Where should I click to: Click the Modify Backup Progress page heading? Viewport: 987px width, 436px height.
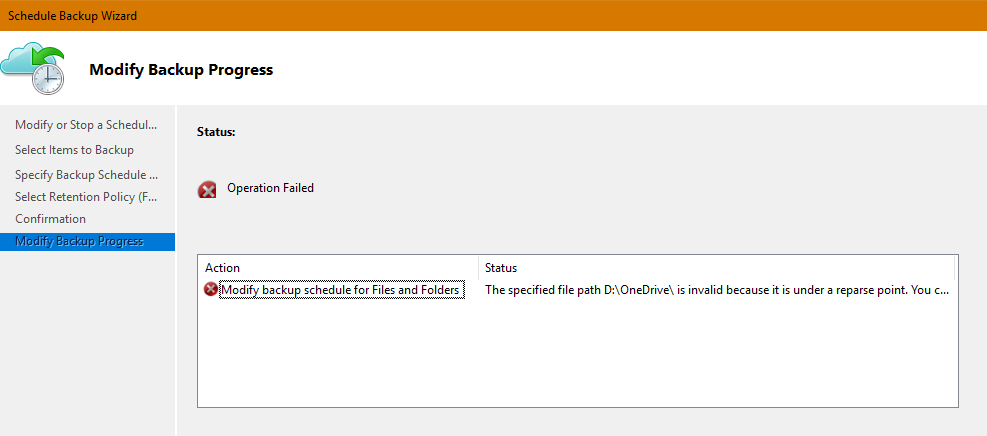181,70
